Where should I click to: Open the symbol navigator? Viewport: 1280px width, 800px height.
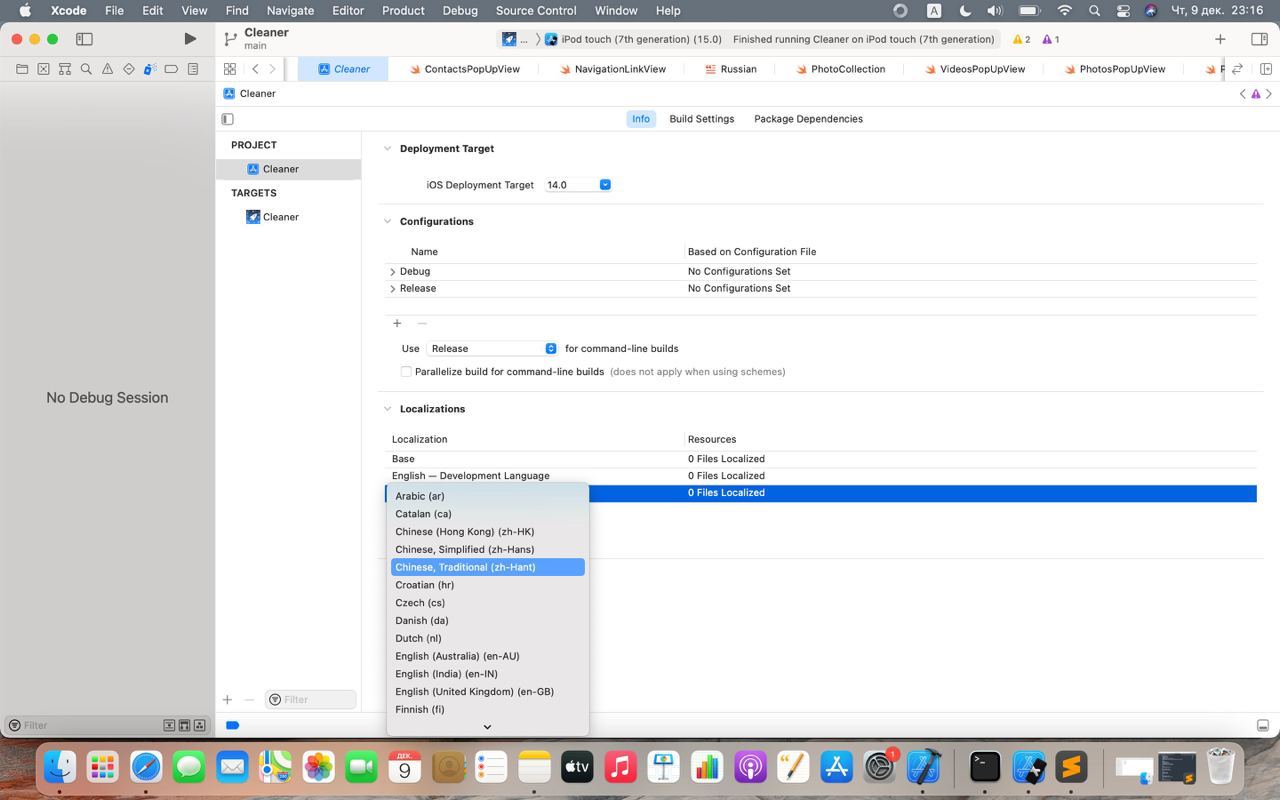(65, 69)
